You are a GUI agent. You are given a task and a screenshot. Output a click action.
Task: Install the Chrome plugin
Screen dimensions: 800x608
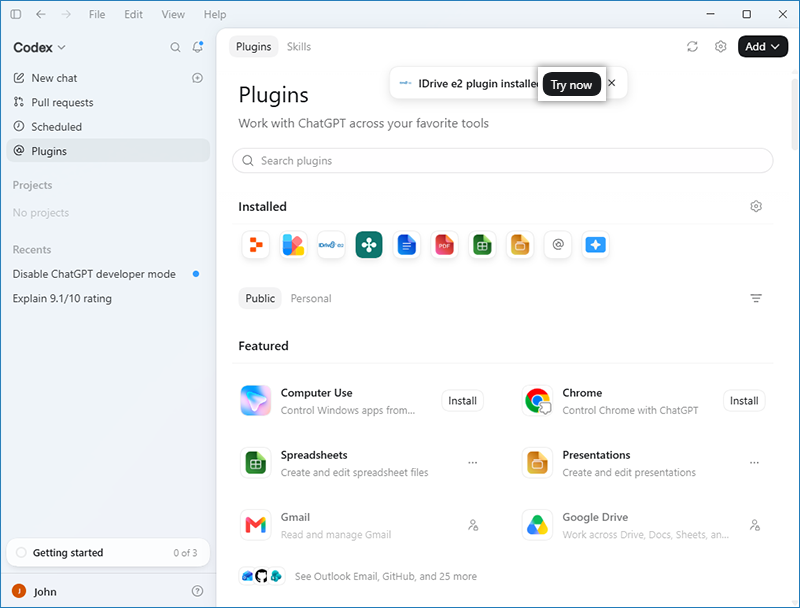click(x=744, y=401)
